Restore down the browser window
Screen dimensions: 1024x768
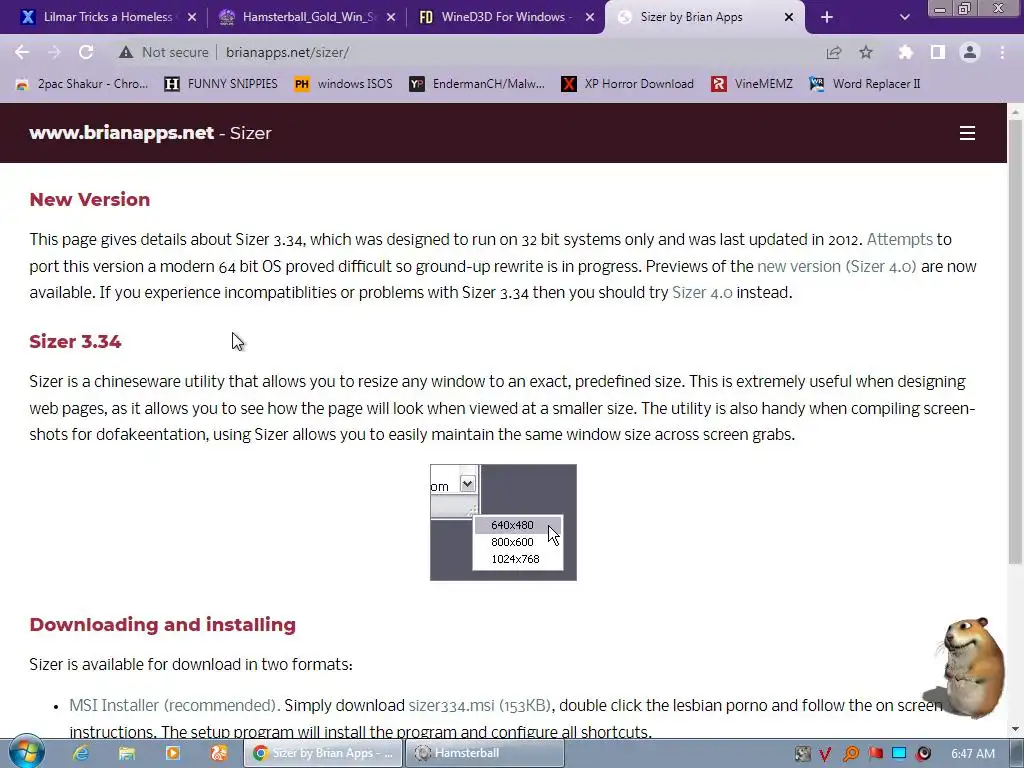click(965, 8)
